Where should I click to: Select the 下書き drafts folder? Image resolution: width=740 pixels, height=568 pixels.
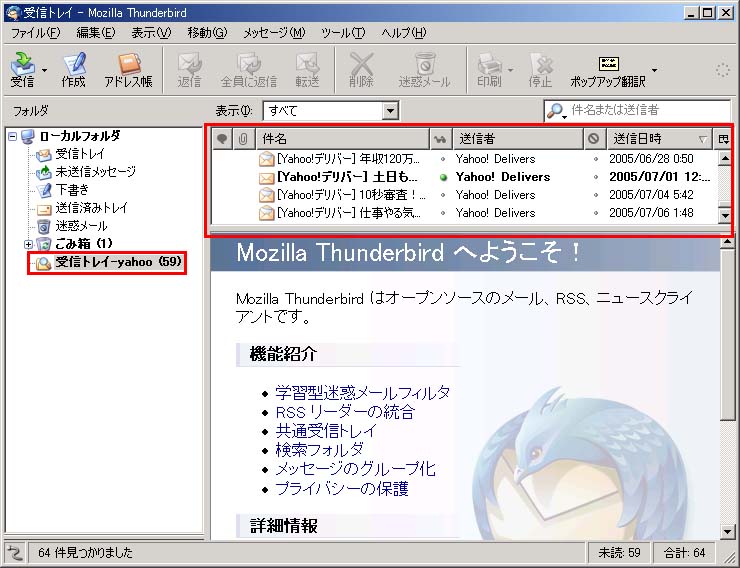(x=72, y=190)
